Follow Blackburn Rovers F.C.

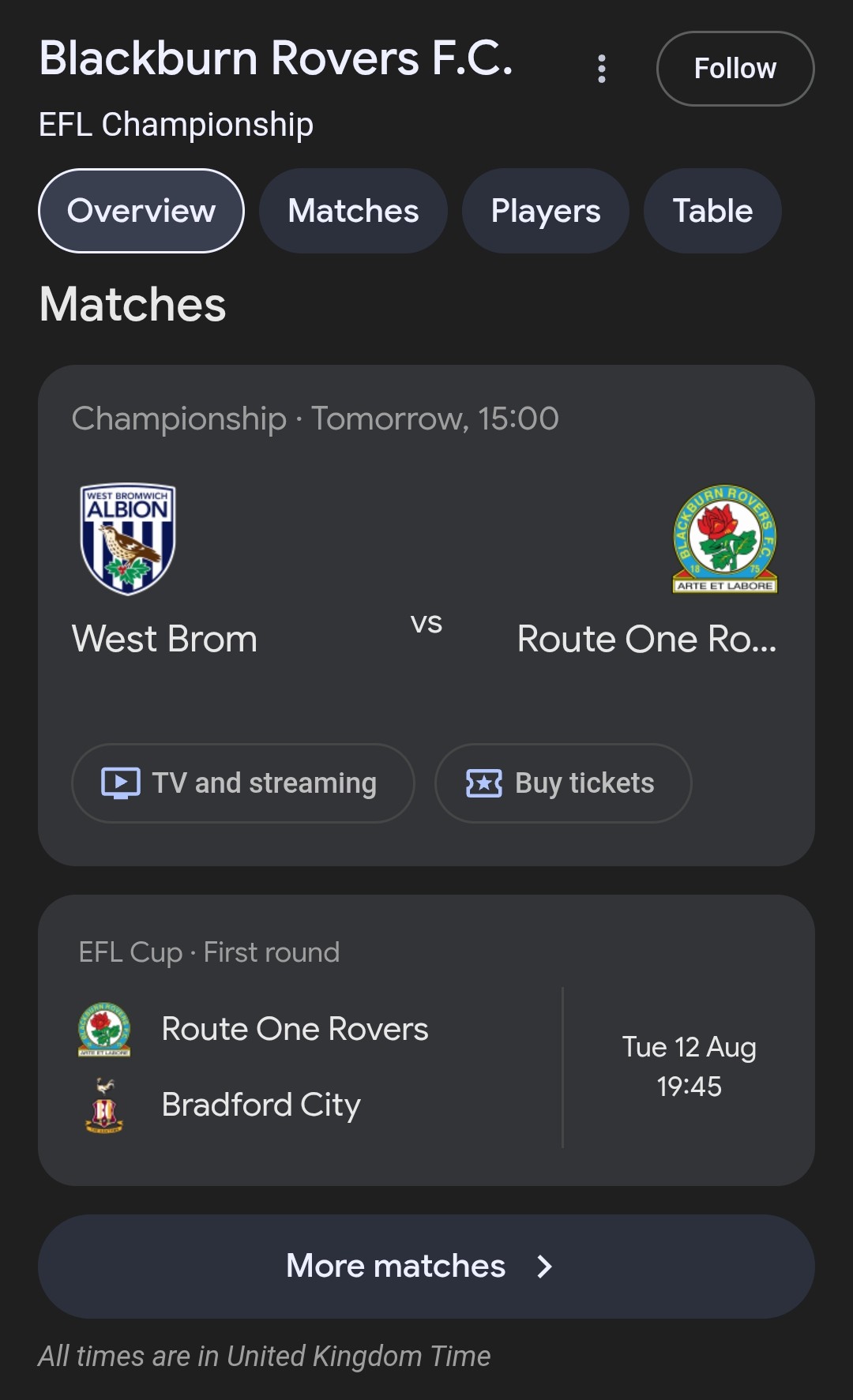point(735,69)
